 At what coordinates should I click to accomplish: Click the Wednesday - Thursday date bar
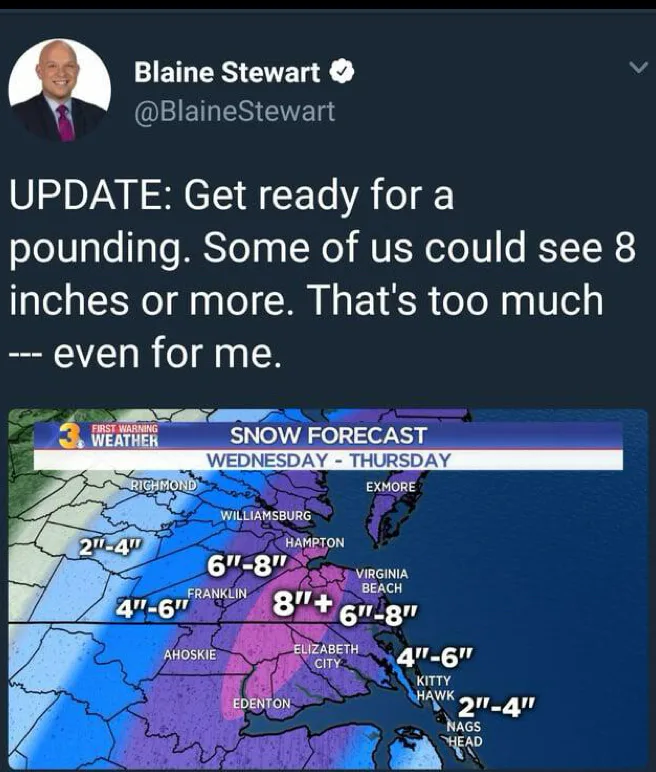328,460
